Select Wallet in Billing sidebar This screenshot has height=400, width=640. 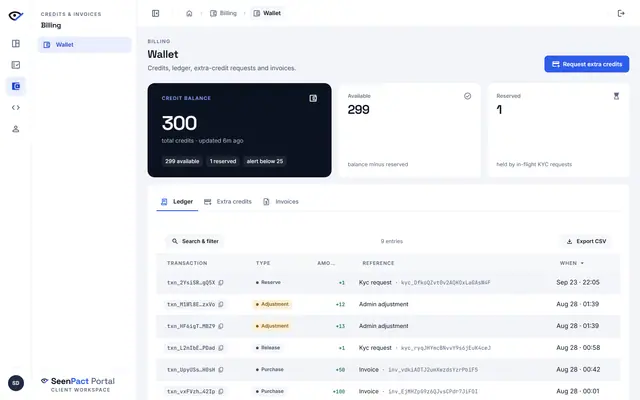(84, 45)
